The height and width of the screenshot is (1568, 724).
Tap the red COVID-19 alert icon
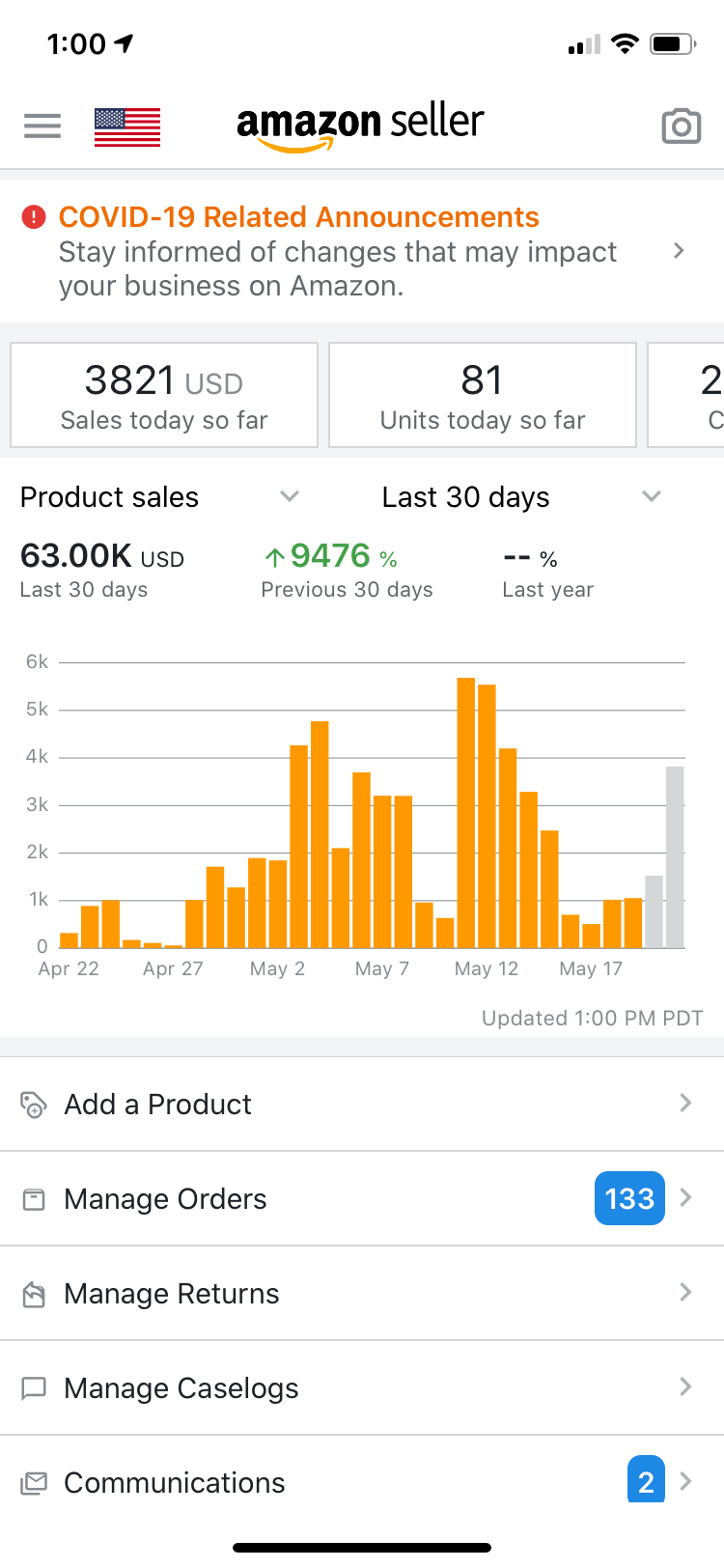(34, 217)
